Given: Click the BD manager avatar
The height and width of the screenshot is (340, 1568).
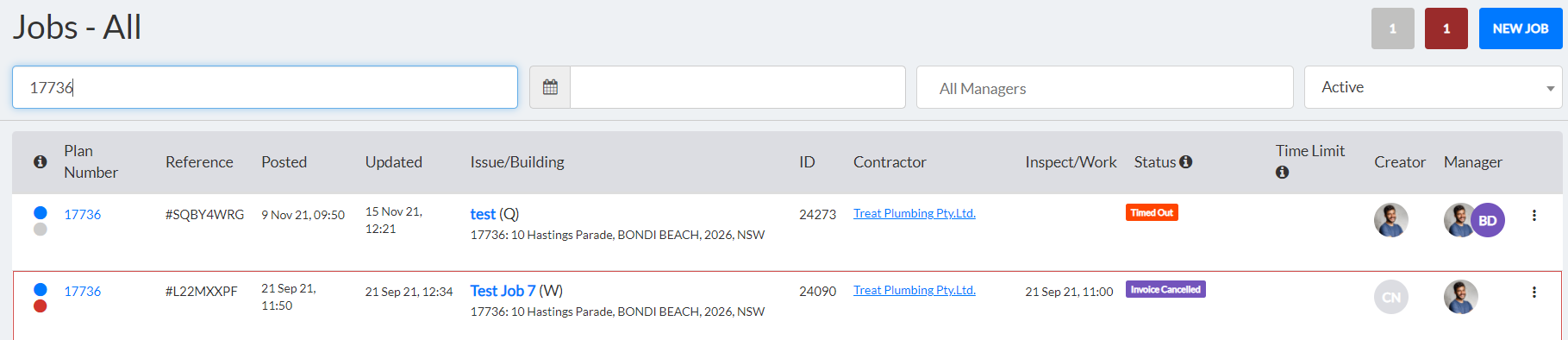Looking at the screenshot, I should point(1488,220).
